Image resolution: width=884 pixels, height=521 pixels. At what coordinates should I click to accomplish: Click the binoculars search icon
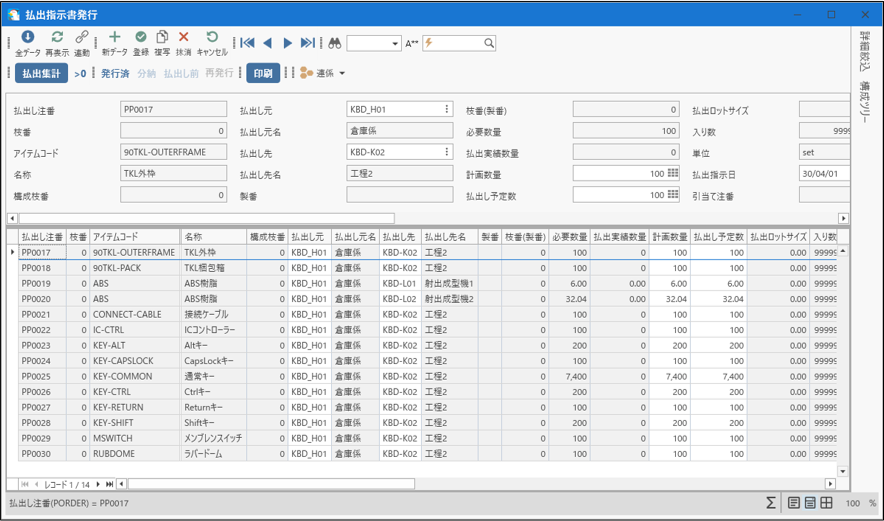tap(335, 43)
